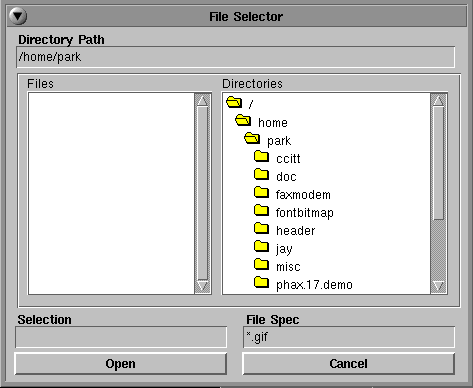This screenshot has height=388, width=473.
Task: Click the folder icon beside jay
Action: click(261, 246)
